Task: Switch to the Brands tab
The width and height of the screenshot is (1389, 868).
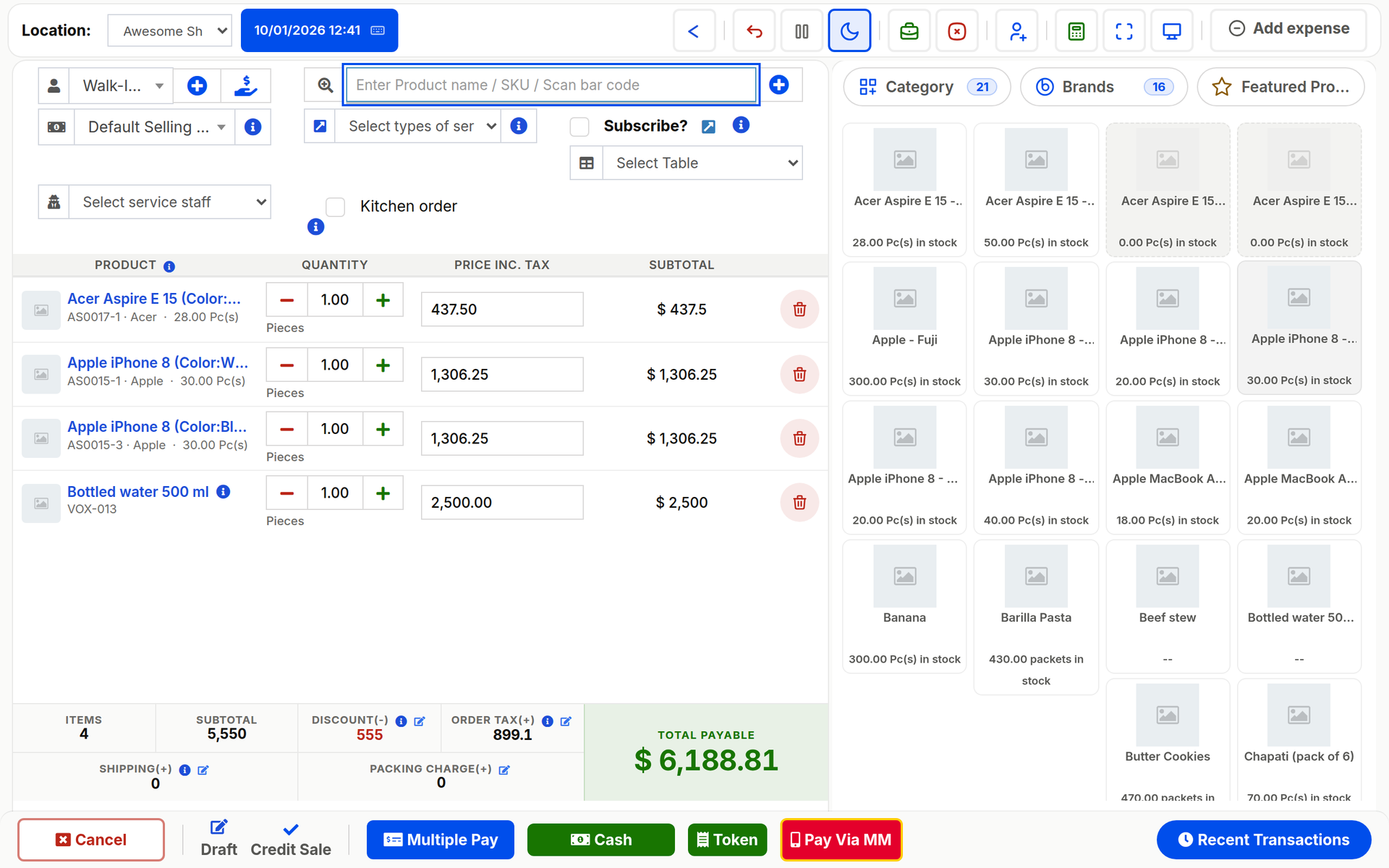Action: (1104, 87)
